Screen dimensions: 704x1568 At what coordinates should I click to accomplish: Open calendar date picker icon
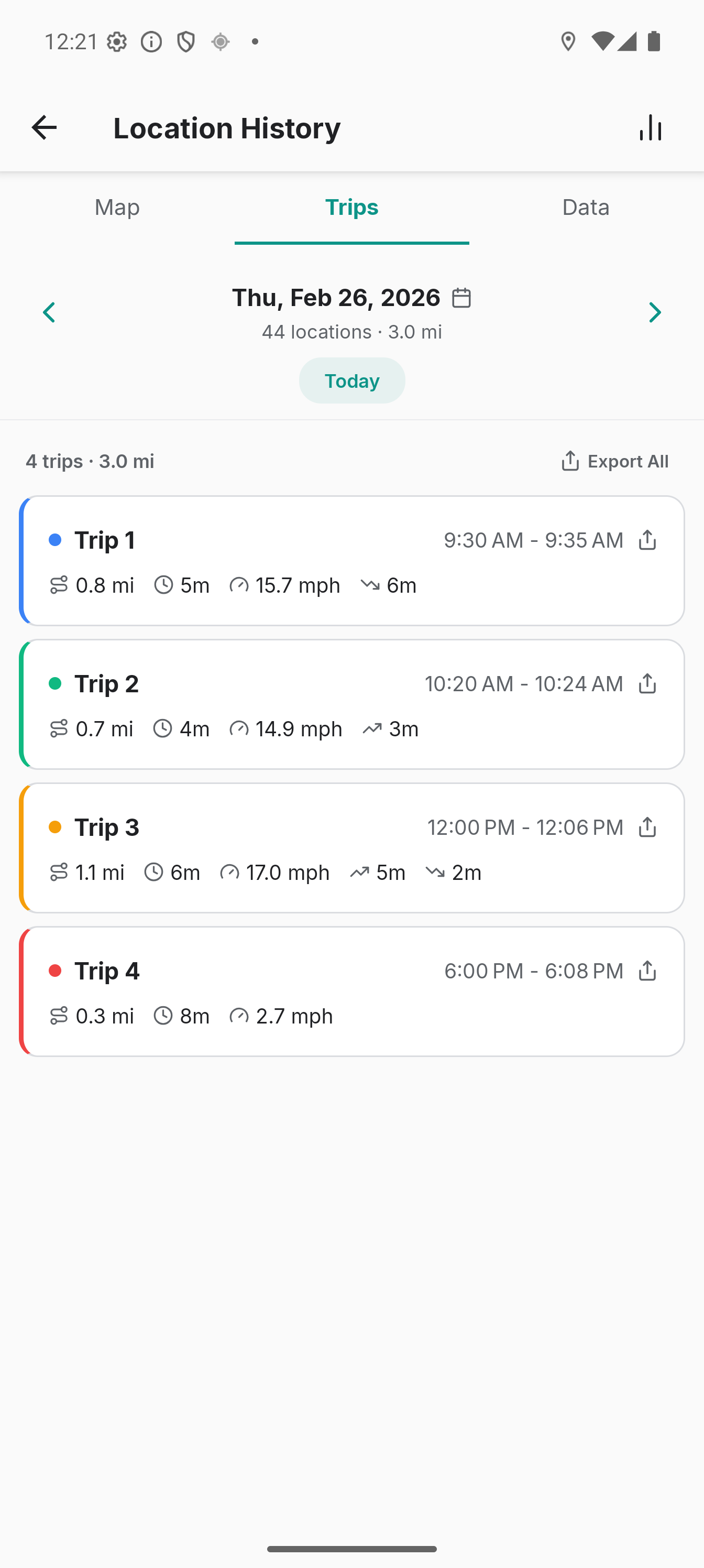[x=462, y=298]
